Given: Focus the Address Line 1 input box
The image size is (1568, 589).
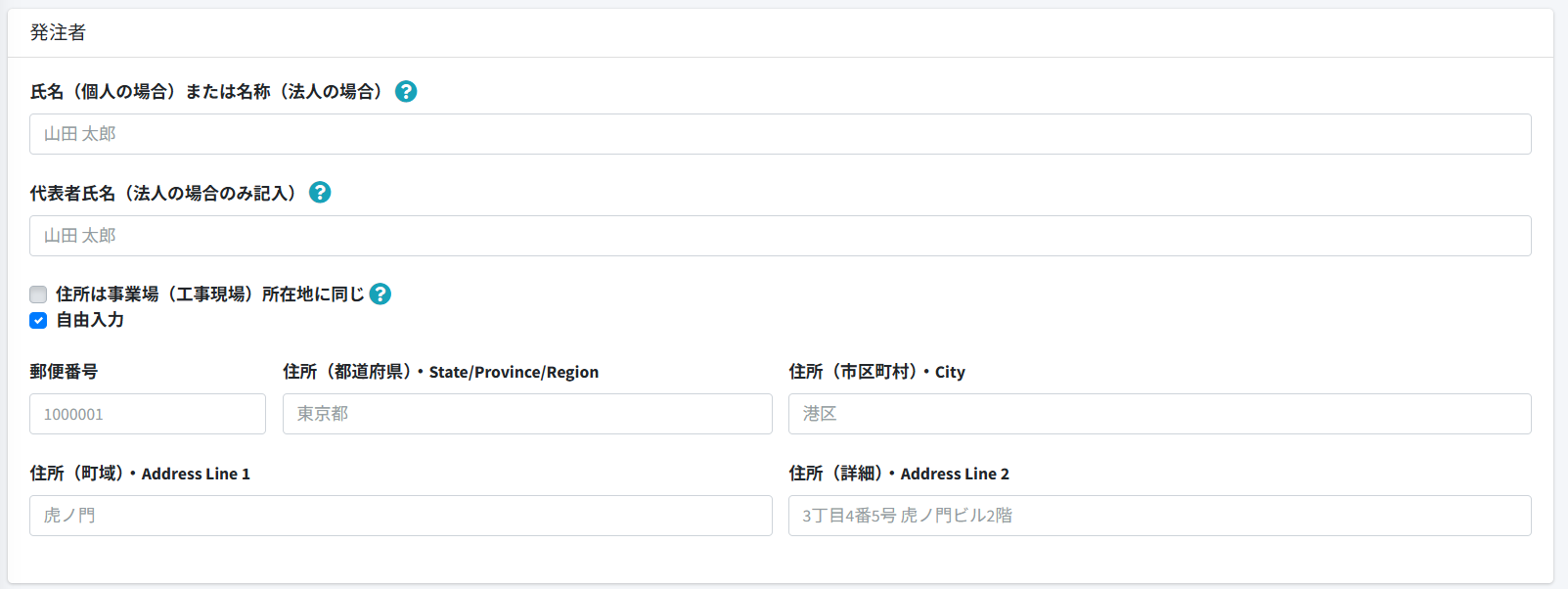Looking at the screenshot, I should pos(401,516).
